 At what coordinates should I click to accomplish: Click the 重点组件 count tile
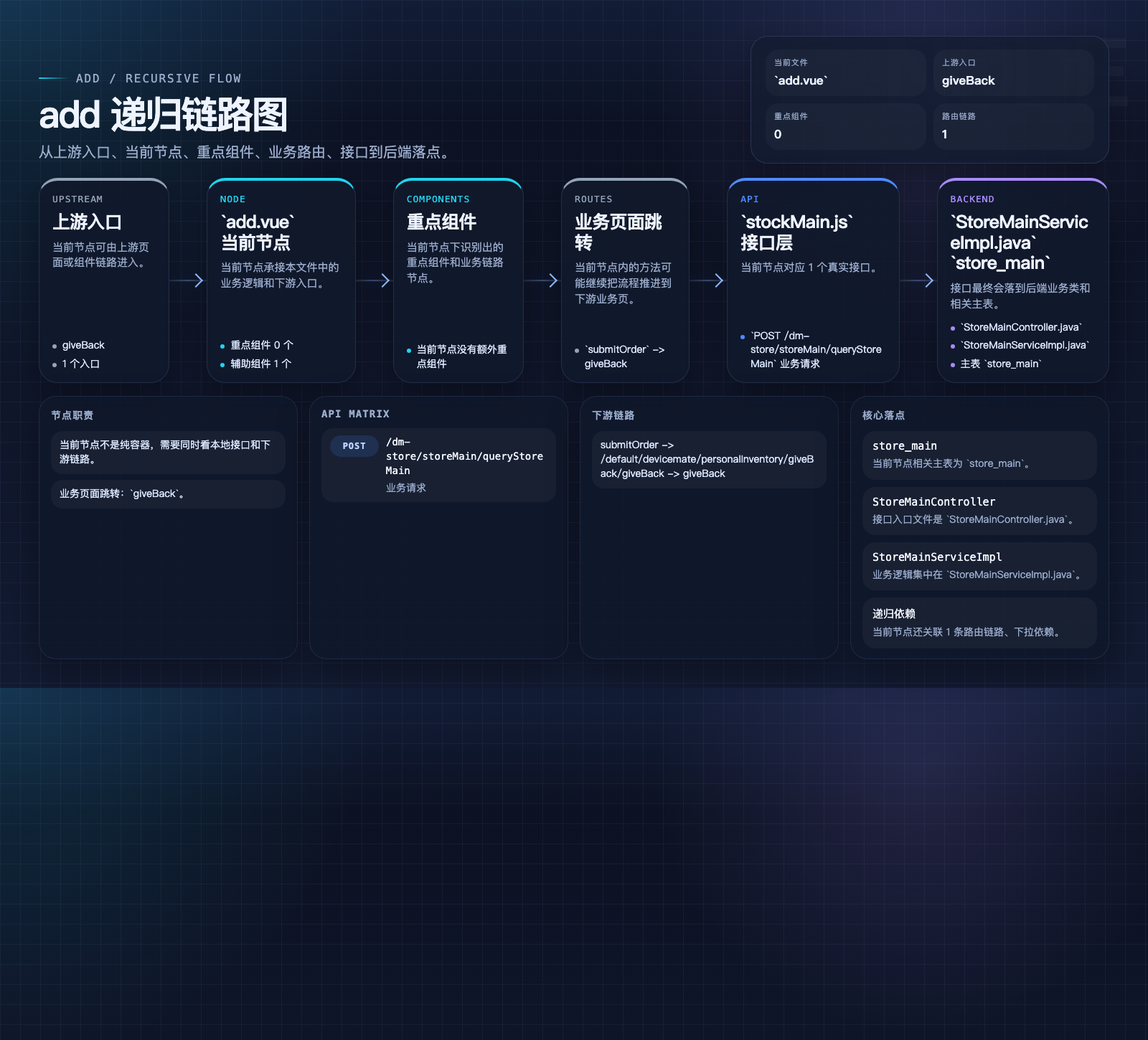pos(845,126)
